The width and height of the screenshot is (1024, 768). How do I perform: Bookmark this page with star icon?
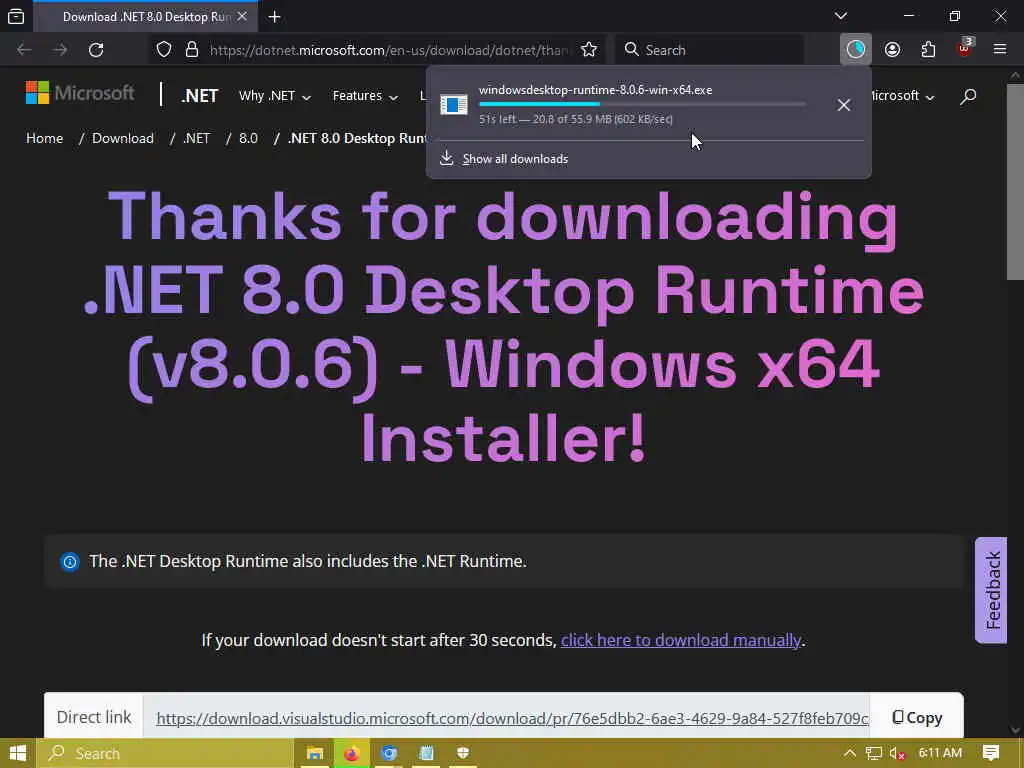(588, 50)
